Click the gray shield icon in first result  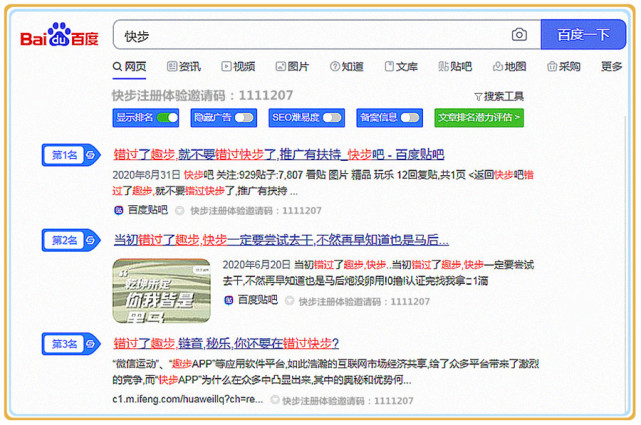179,211
